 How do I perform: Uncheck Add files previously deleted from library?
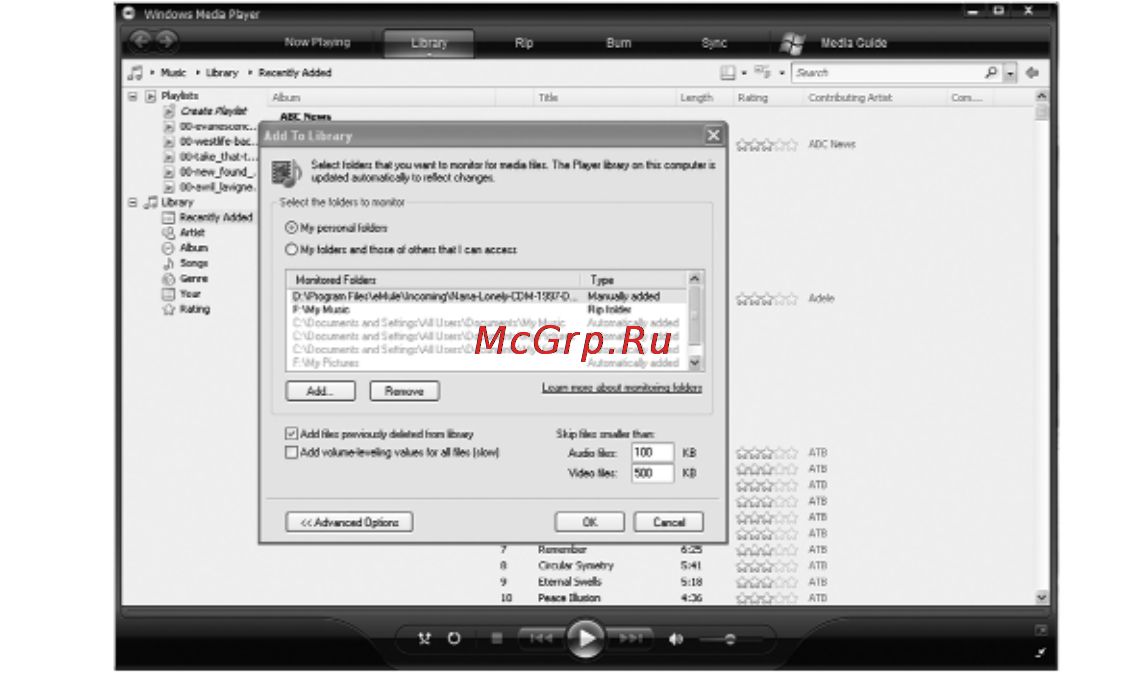tap(291, 434)
